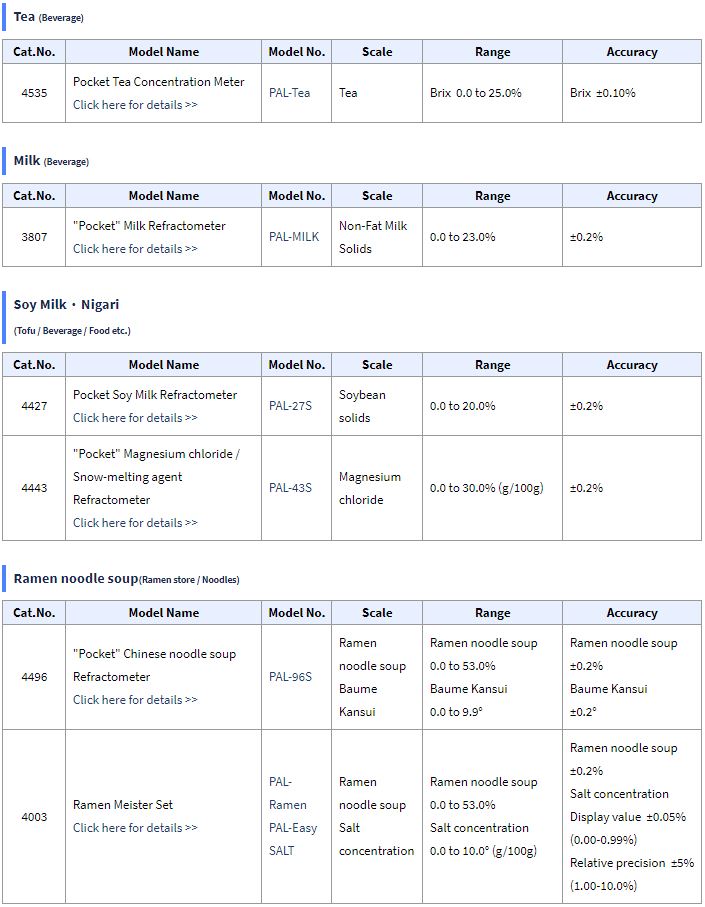Click the Accuracy header in Milk table

pyautogui.click(x=632, y=196)
